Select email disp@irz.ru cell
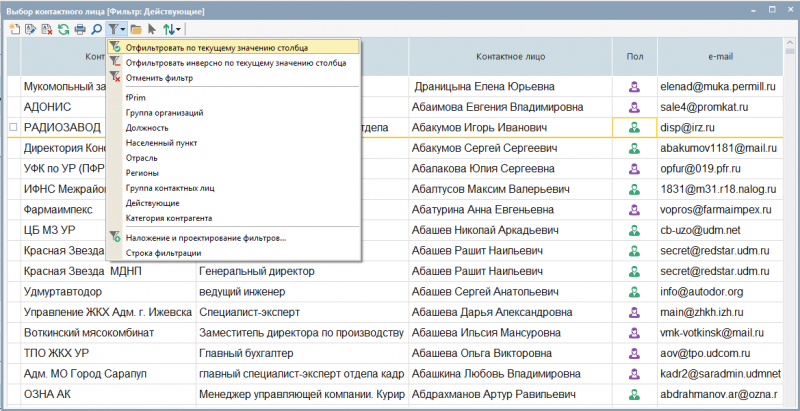800x411 pixels. (720, 128)
